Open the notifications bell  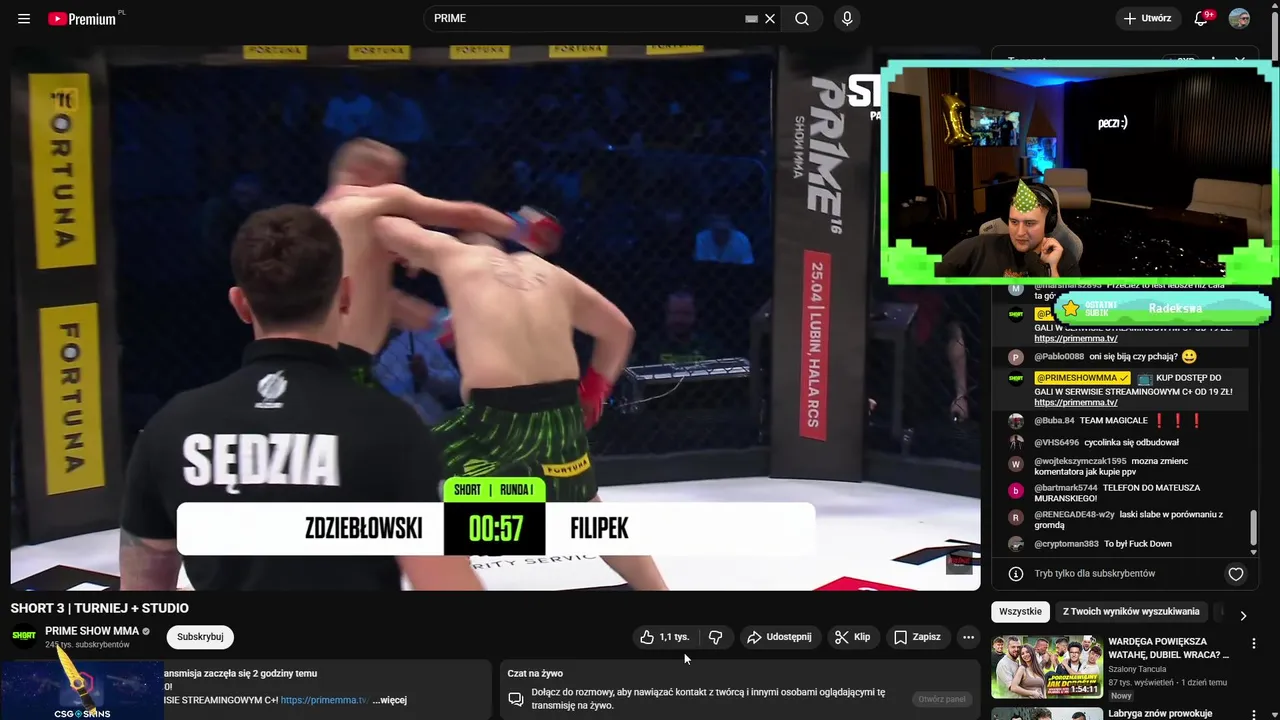(x=1202, y=19)
